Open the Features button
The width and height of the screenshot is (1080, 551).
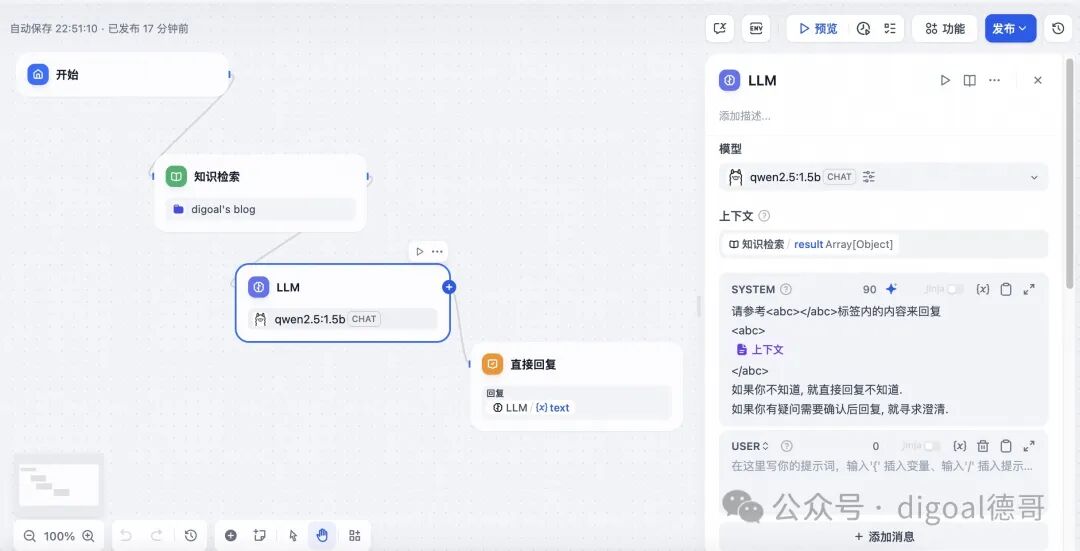[944, 28]
